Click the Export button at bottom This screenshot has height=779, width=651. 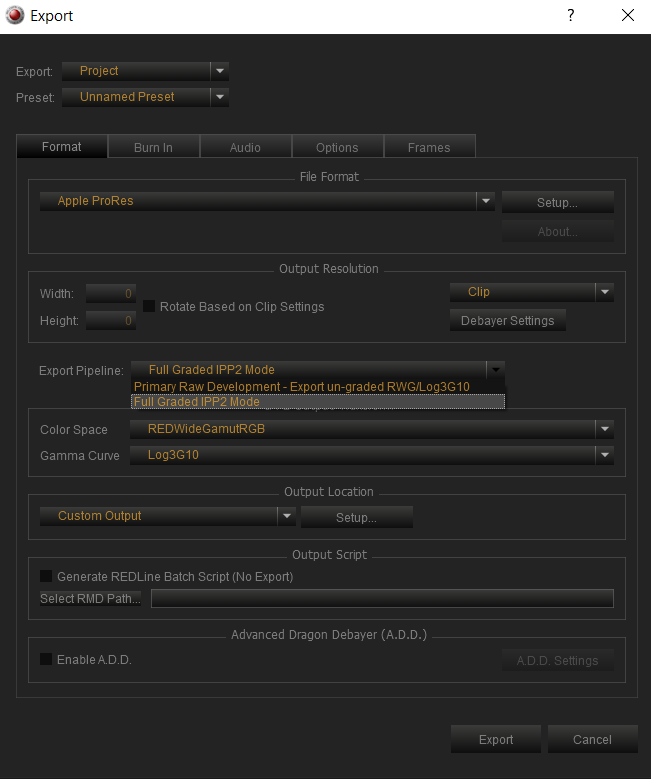click(496, 739)
